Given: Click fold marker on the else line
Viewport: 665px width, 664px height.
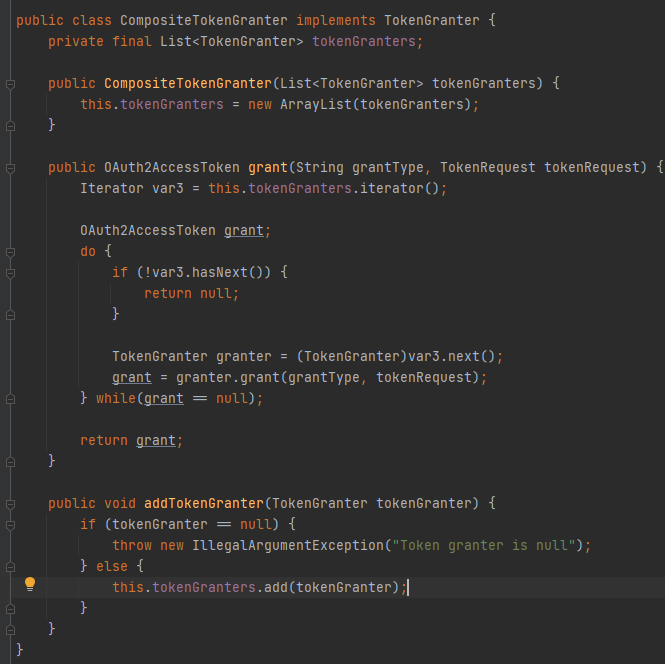Looking at the screenshot, I should (11, 567).
